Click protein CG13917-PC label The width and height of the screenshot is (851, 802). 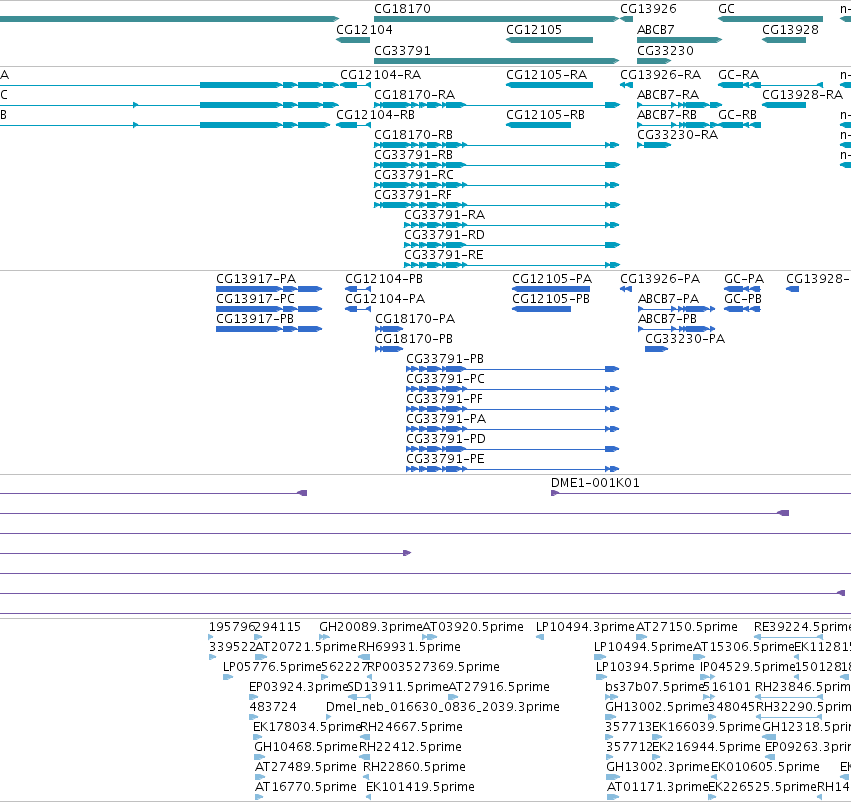256,299
